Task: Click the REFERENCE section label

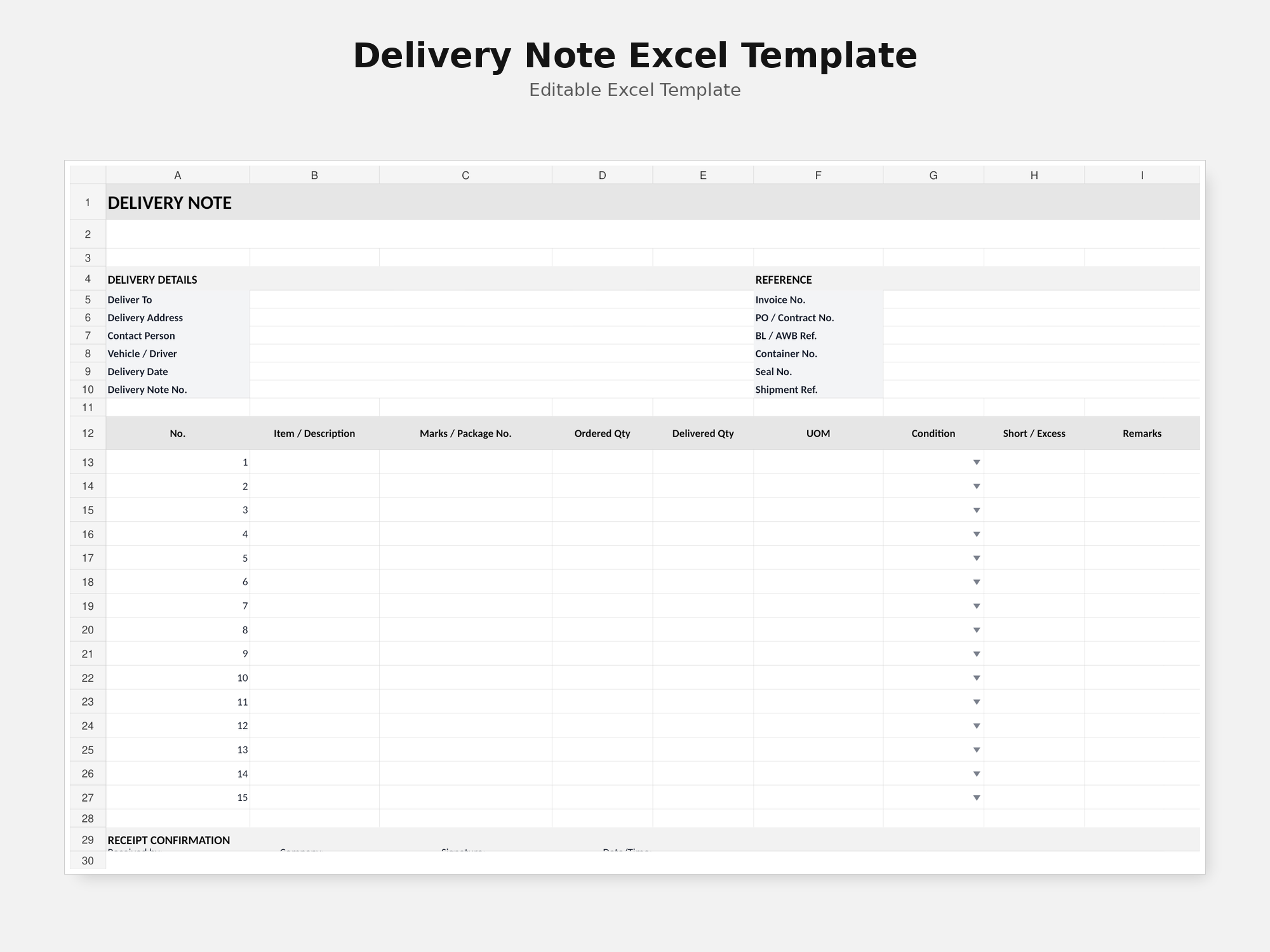Action: [x=784, y=280]
